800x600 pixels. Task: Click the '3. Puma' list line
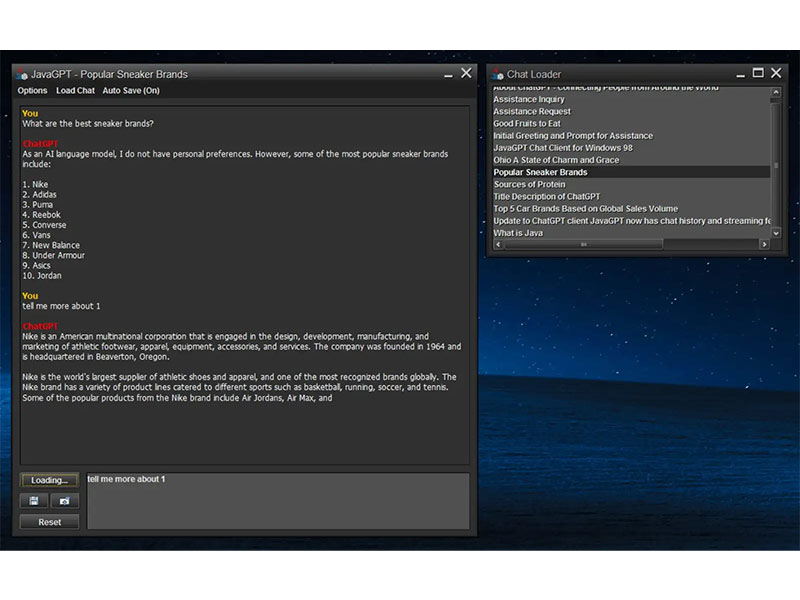pos(37,205)
